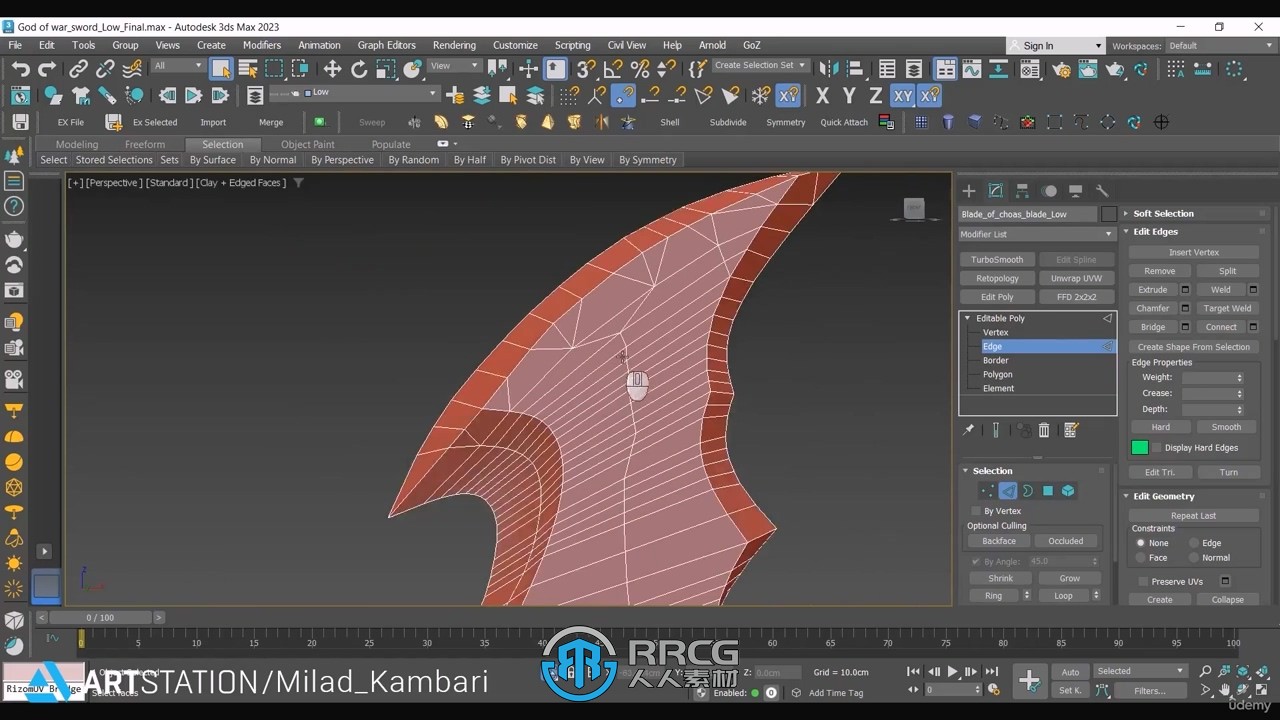The image size is (1280, 720).
Task: Switch to the Object Paint ribbon tab
Action: pos(308,144)
